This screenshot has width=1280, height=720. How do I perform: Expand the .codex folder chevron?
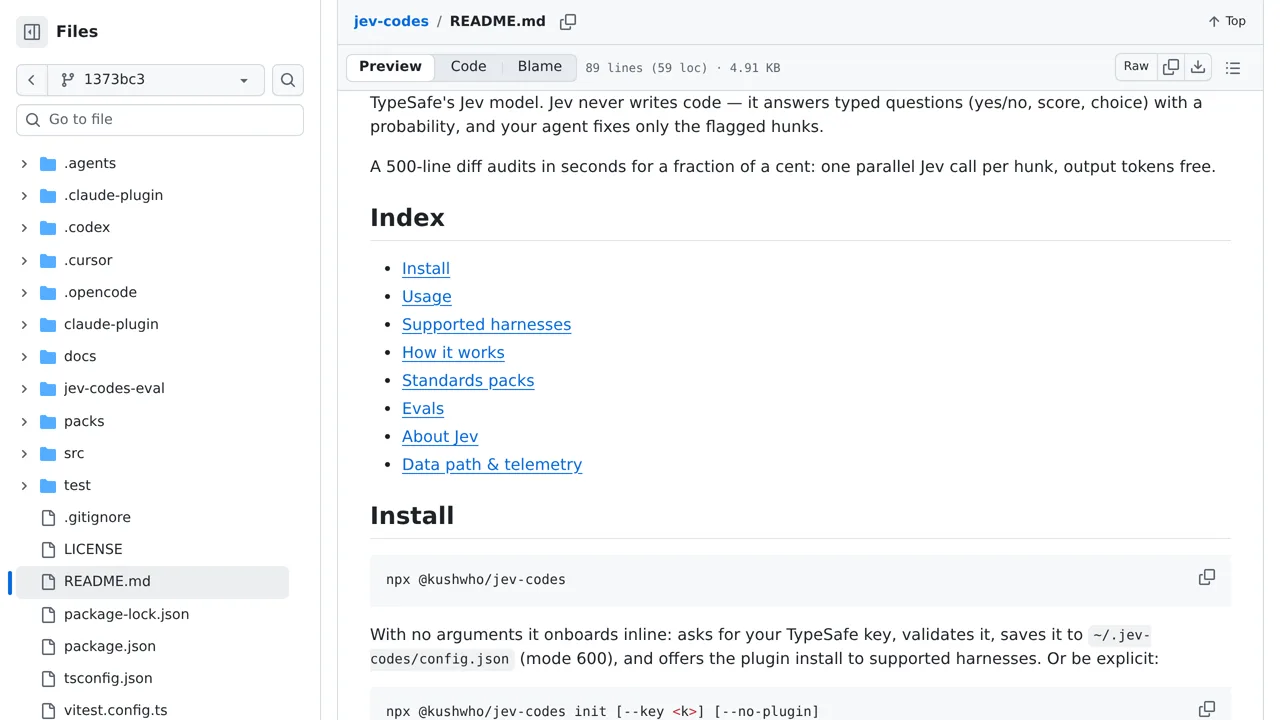pos(24,228)
